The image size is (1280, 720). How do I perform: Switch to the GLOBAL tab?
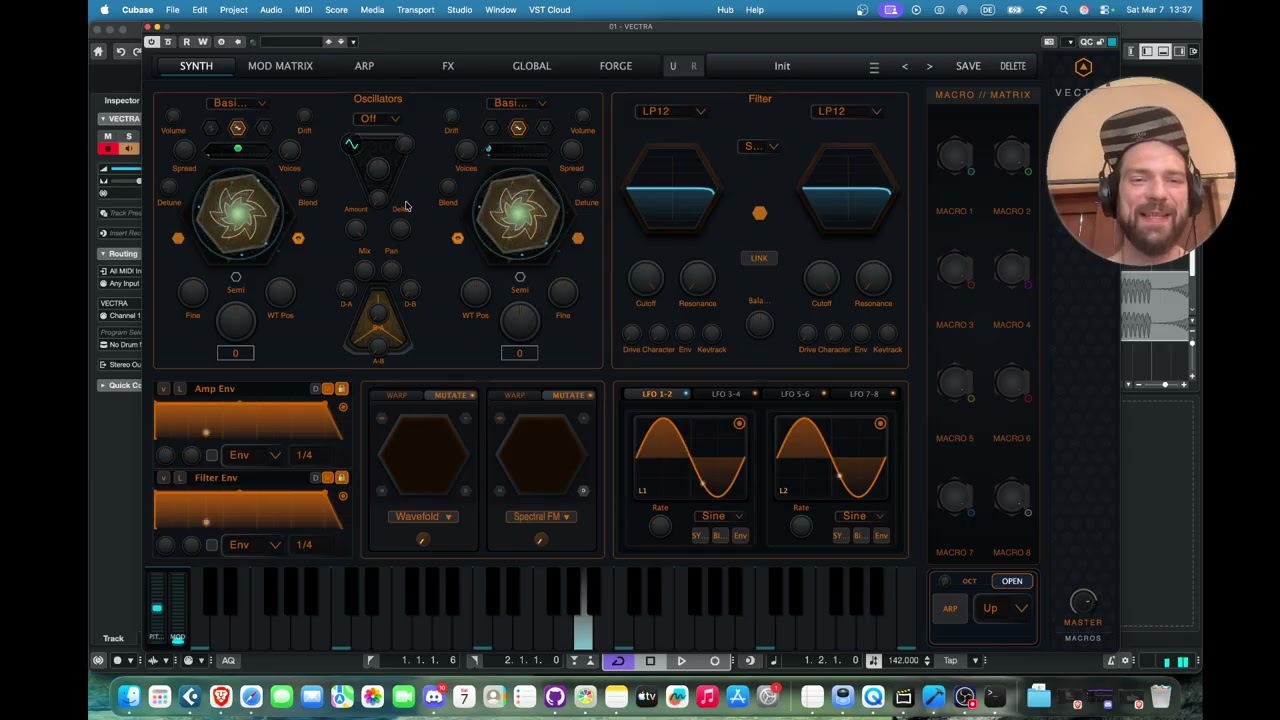[532, 66]
